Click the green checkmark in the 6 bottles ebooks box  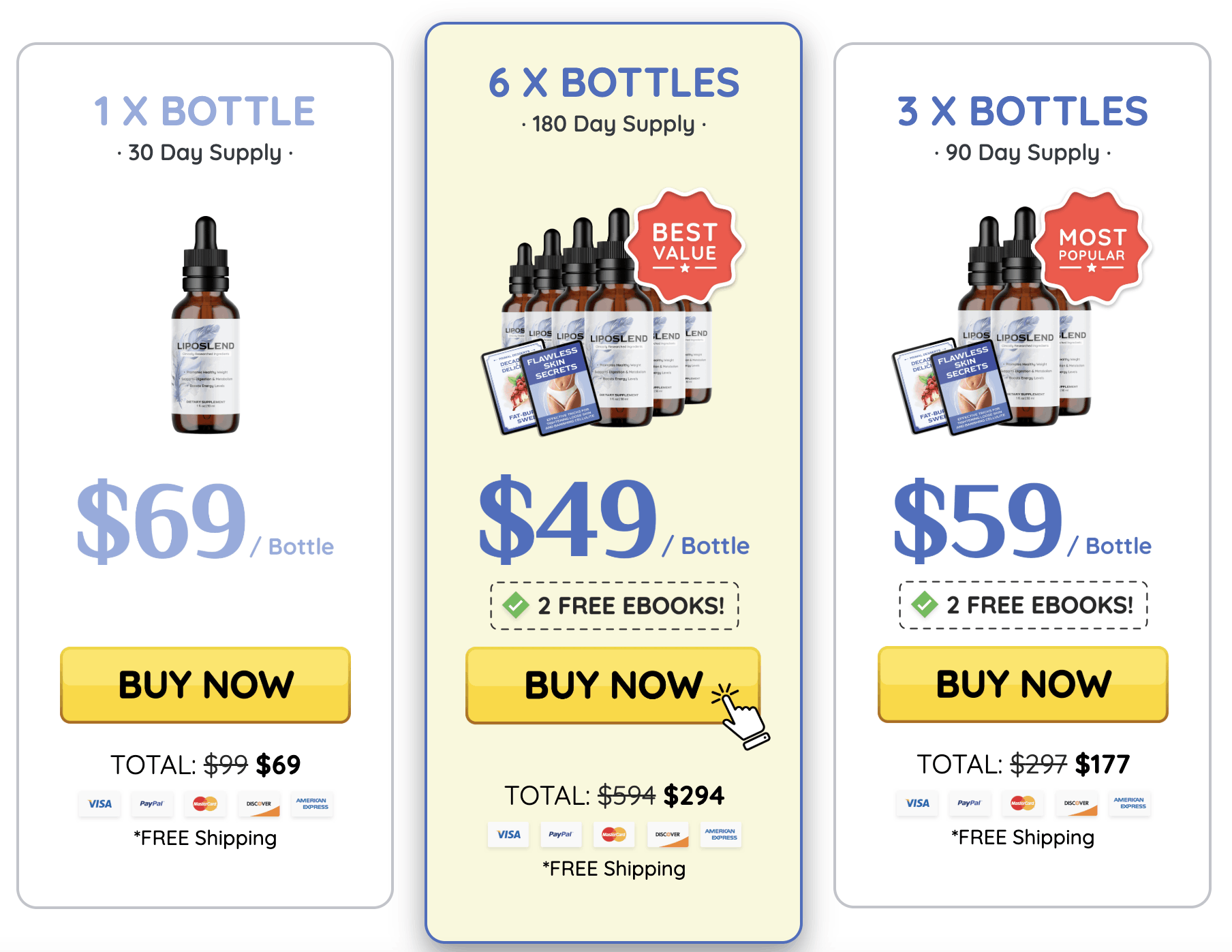click(x=516, y=605)
